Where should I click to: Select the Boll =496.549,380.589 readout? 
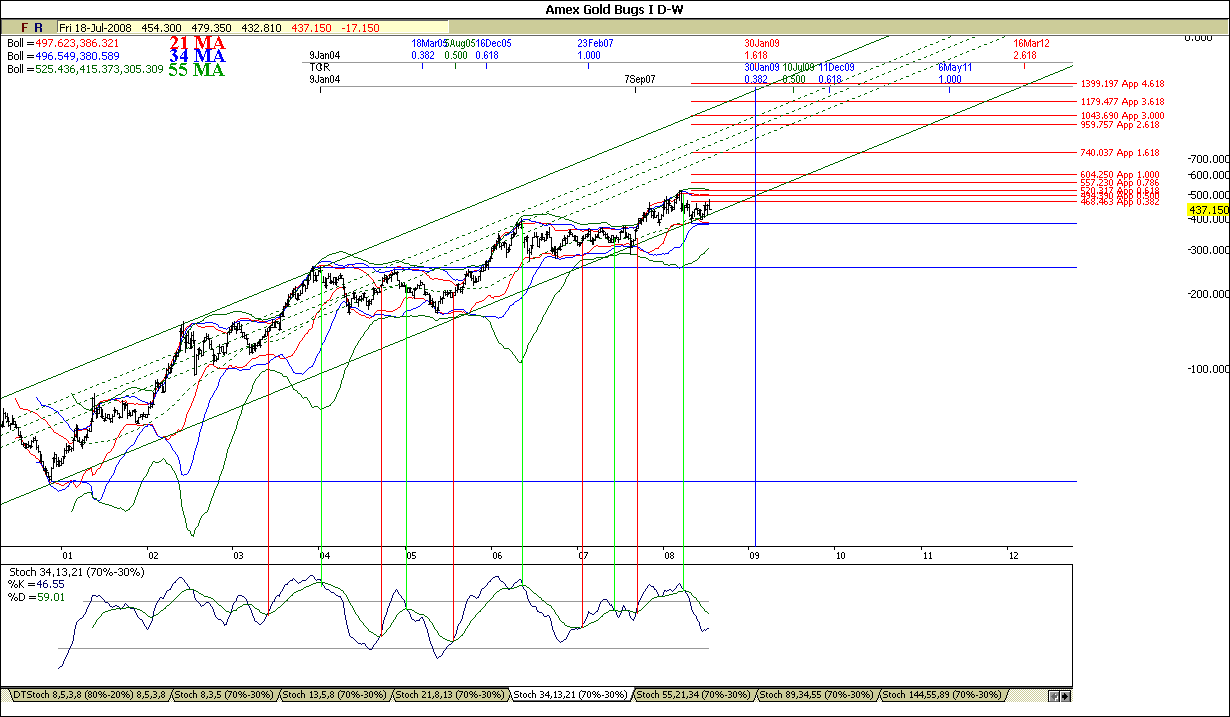(x=63, y=56)
